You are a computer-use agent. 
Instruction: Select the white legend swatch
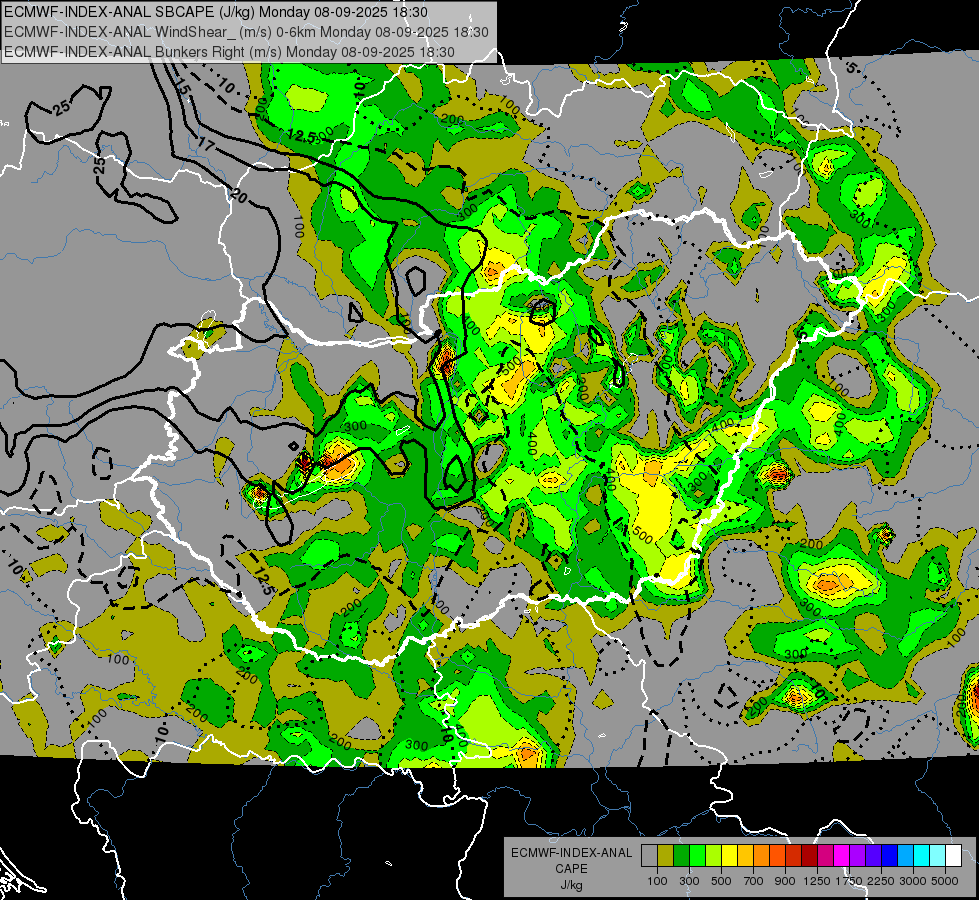tap(954, 856)
